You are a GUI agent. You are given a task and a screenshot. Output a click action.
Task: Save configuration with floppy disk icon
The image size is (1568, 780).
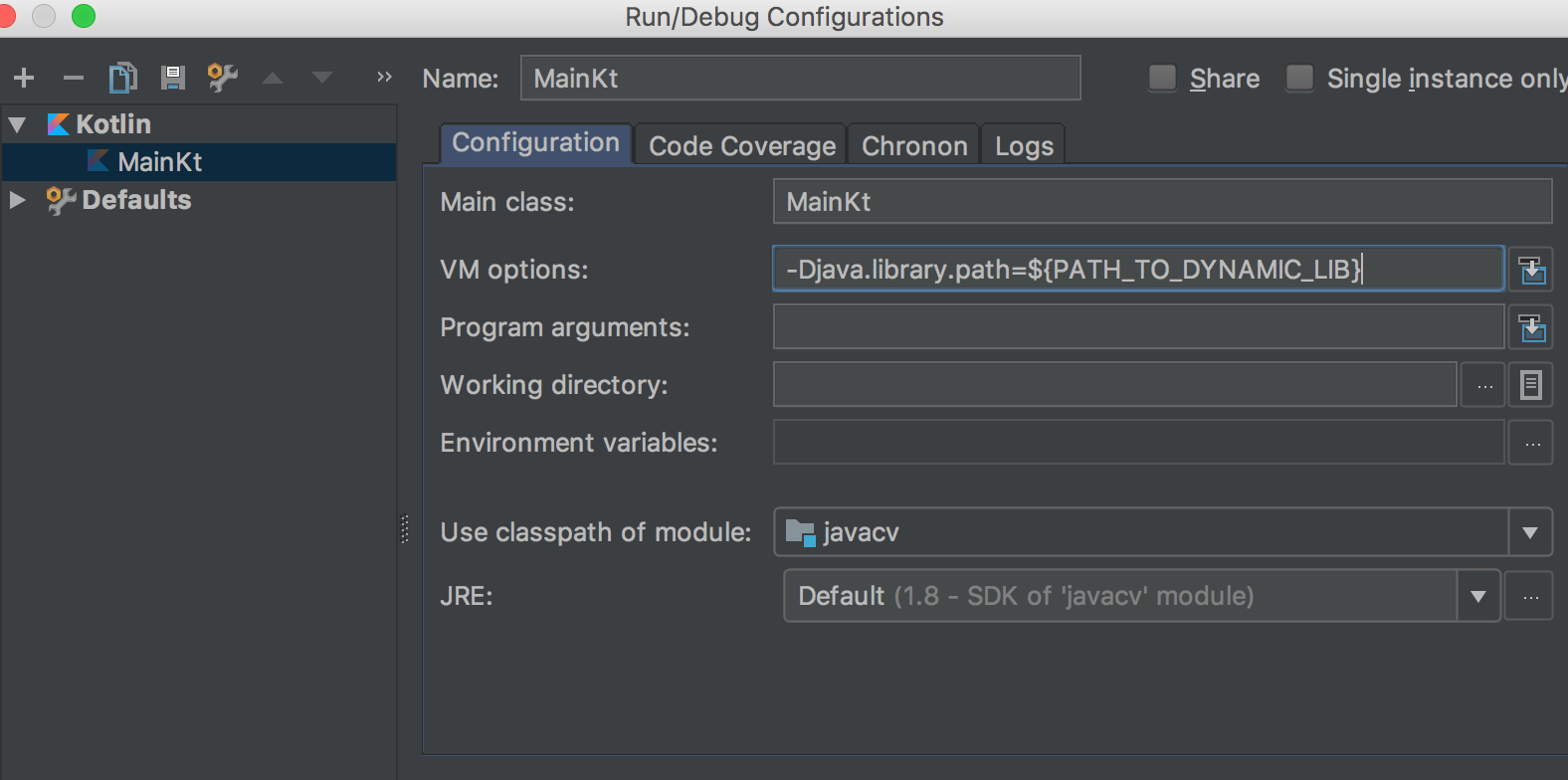[x=173, y=78]
